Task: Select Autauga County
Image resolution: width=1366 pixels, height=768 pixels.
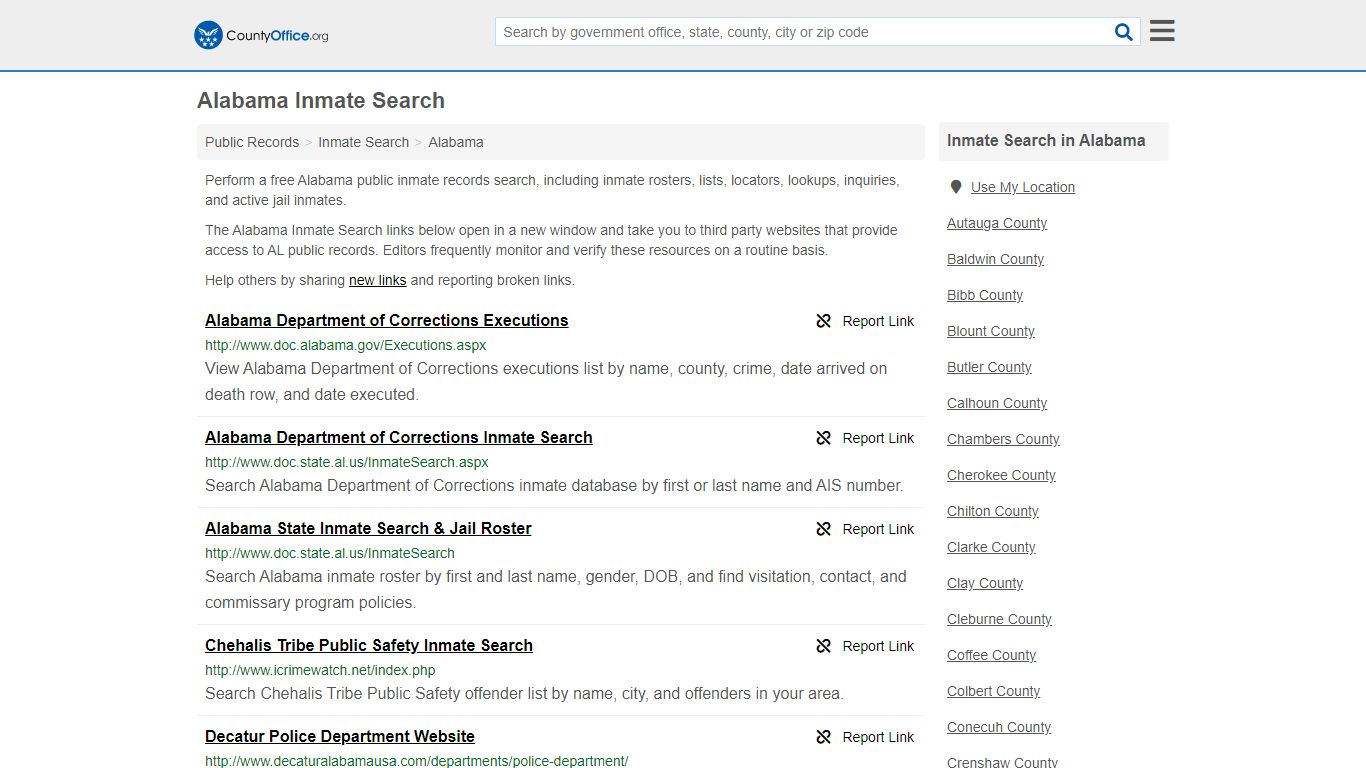Action: (x=997, y=223)
